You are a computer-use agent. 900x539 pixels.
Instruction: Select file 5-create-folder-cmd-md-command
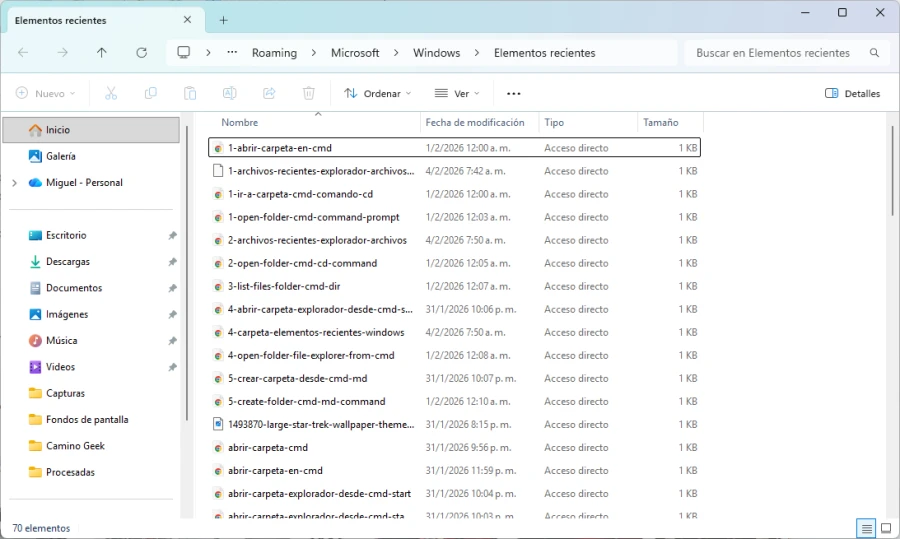454,402
